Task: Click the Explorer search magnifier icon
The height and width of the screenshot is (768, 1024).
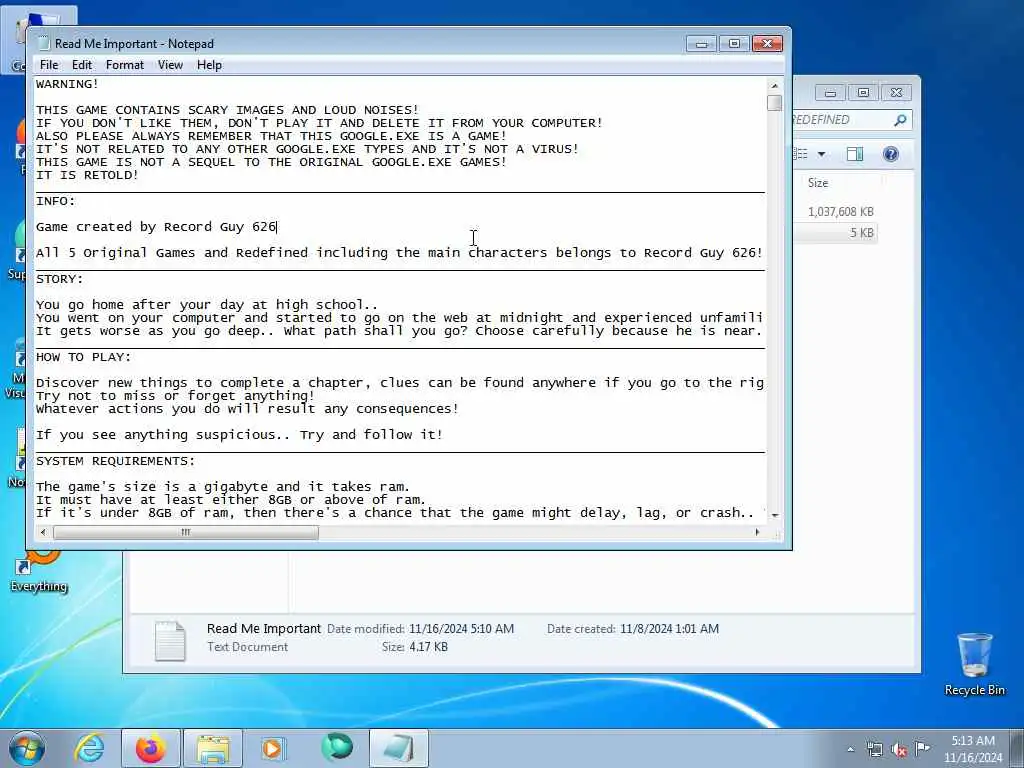Action: (901, 120)
